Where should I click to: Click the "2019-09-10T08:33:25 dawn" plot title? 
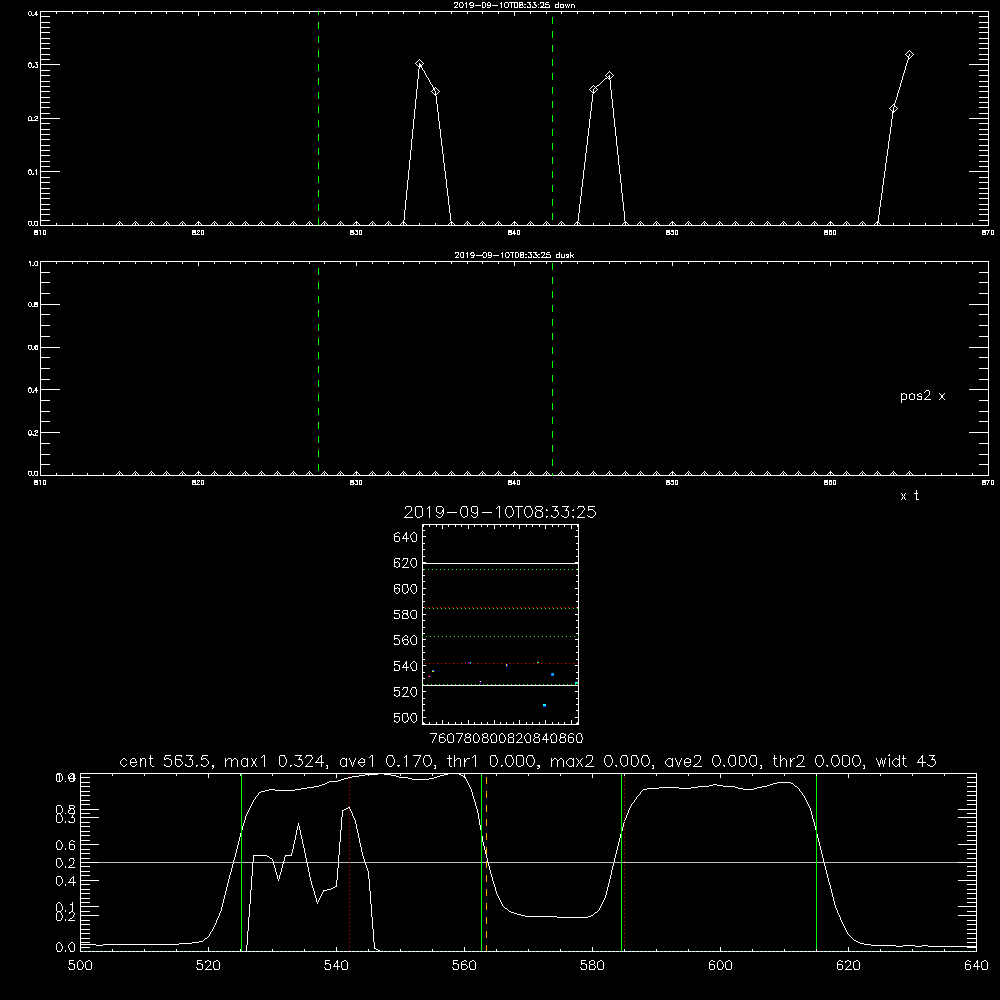coord(514,5)
